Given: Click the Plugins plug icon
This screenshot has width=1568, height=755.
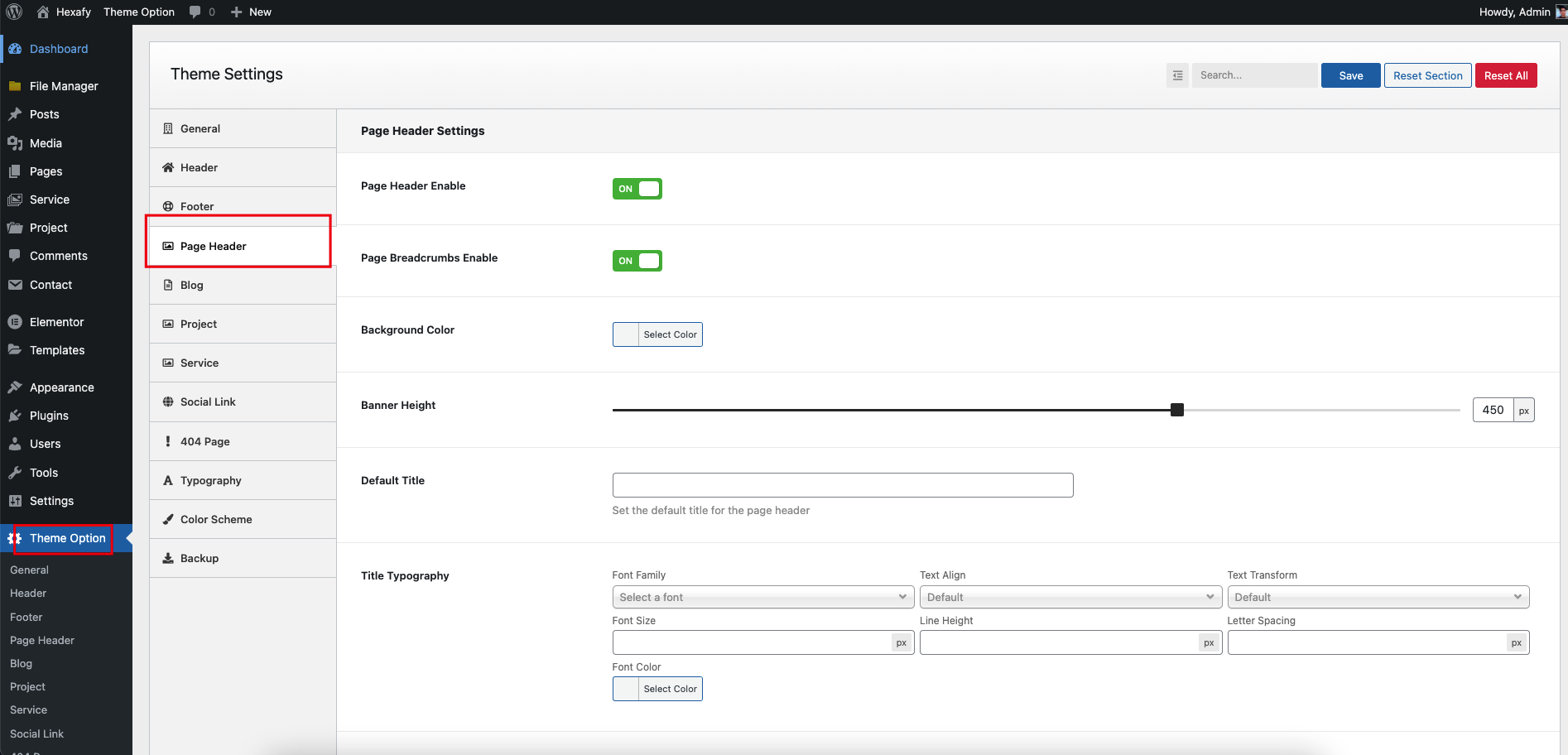Looking at the screenshot, I should pos(15,416).
